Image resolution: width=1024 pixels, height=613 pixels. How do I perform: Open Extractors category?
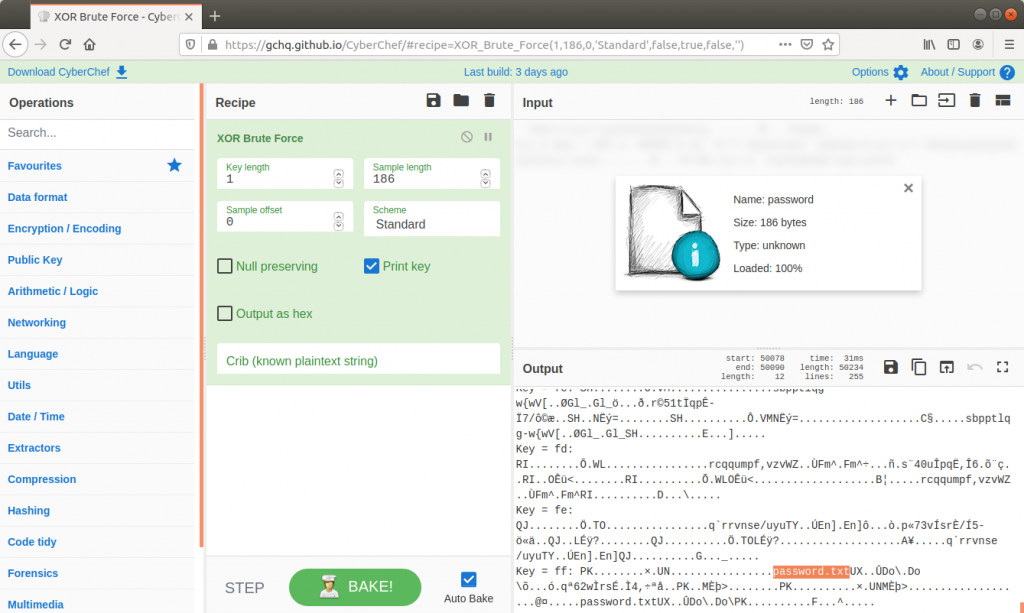(x=97, y=448)
